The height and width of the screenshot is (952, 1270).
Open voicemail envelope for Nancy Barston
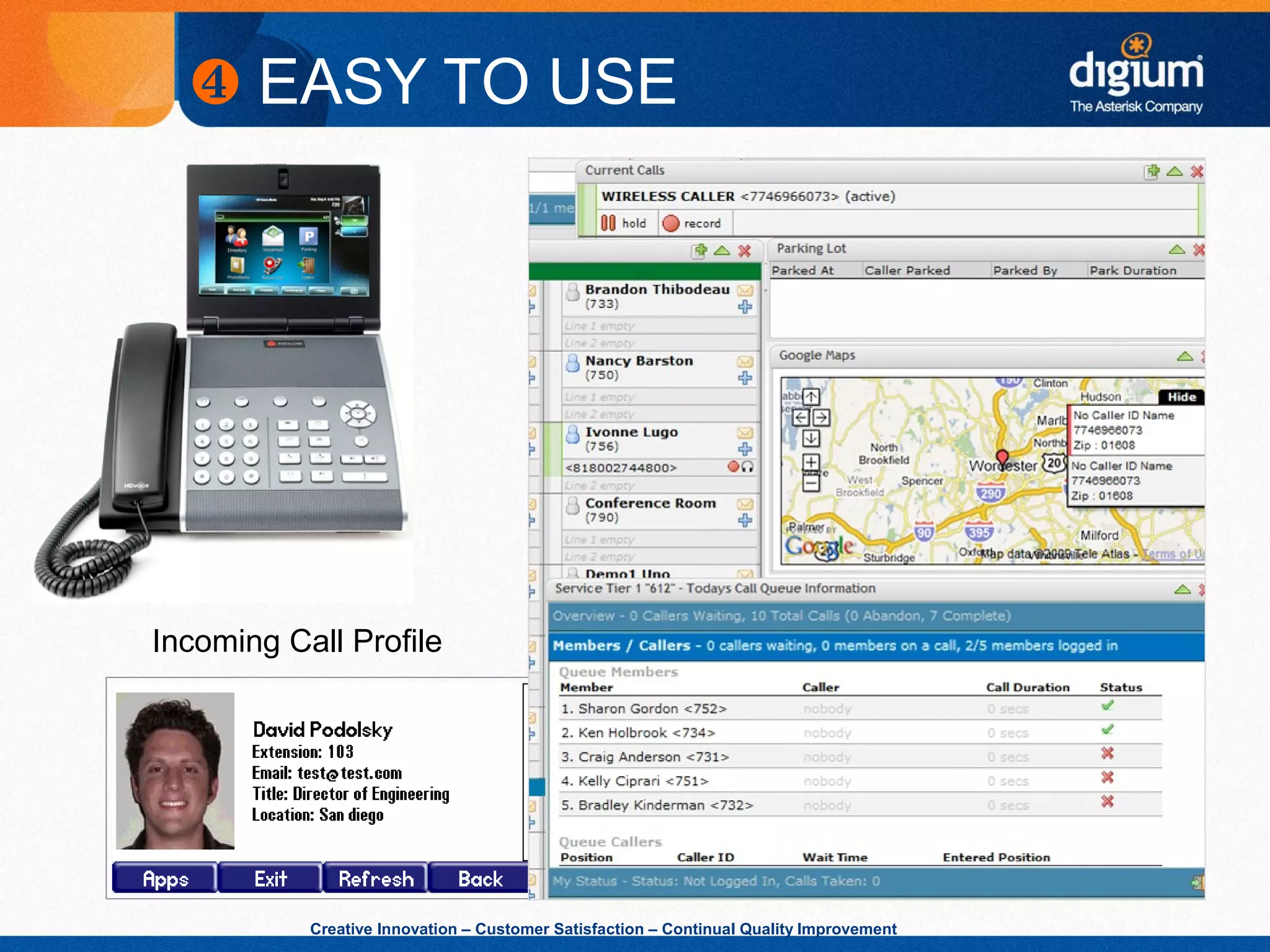click(745, 361)
